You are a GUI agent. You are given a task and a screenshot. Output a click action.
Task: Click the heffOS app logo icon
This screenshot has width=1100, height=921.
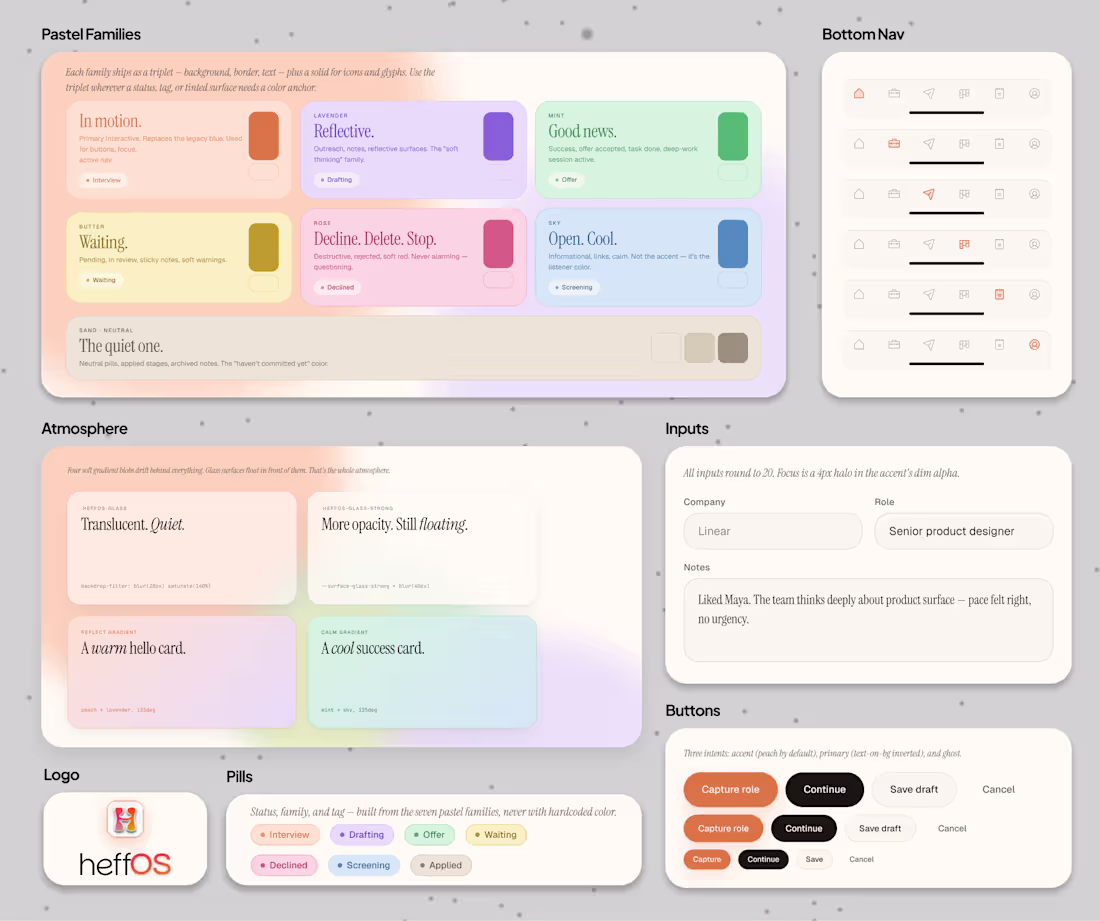click(125, 819)
